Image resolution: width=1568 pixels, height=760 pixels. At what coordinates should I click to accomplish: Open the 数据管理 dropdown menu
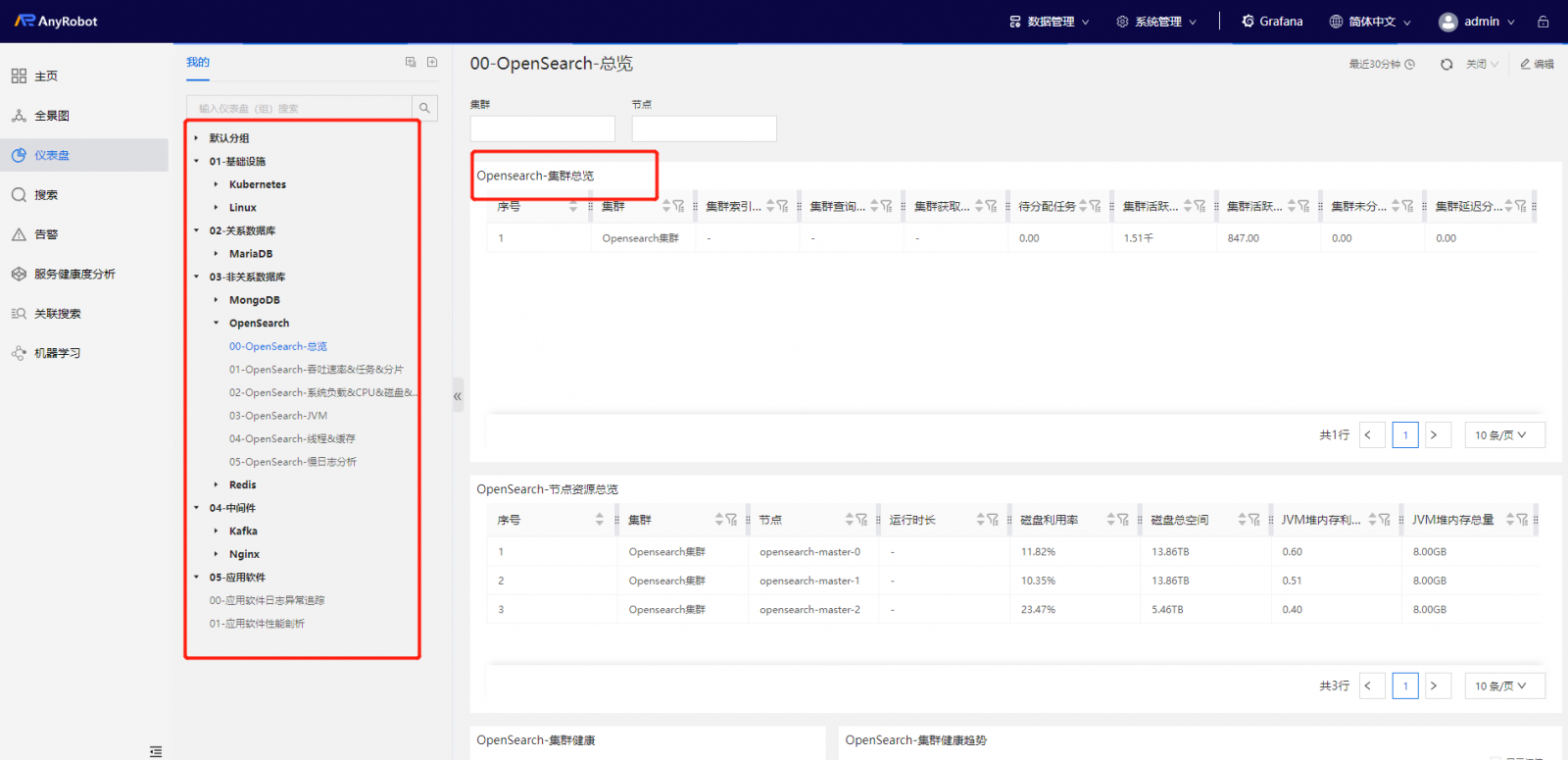[1050, 22]
